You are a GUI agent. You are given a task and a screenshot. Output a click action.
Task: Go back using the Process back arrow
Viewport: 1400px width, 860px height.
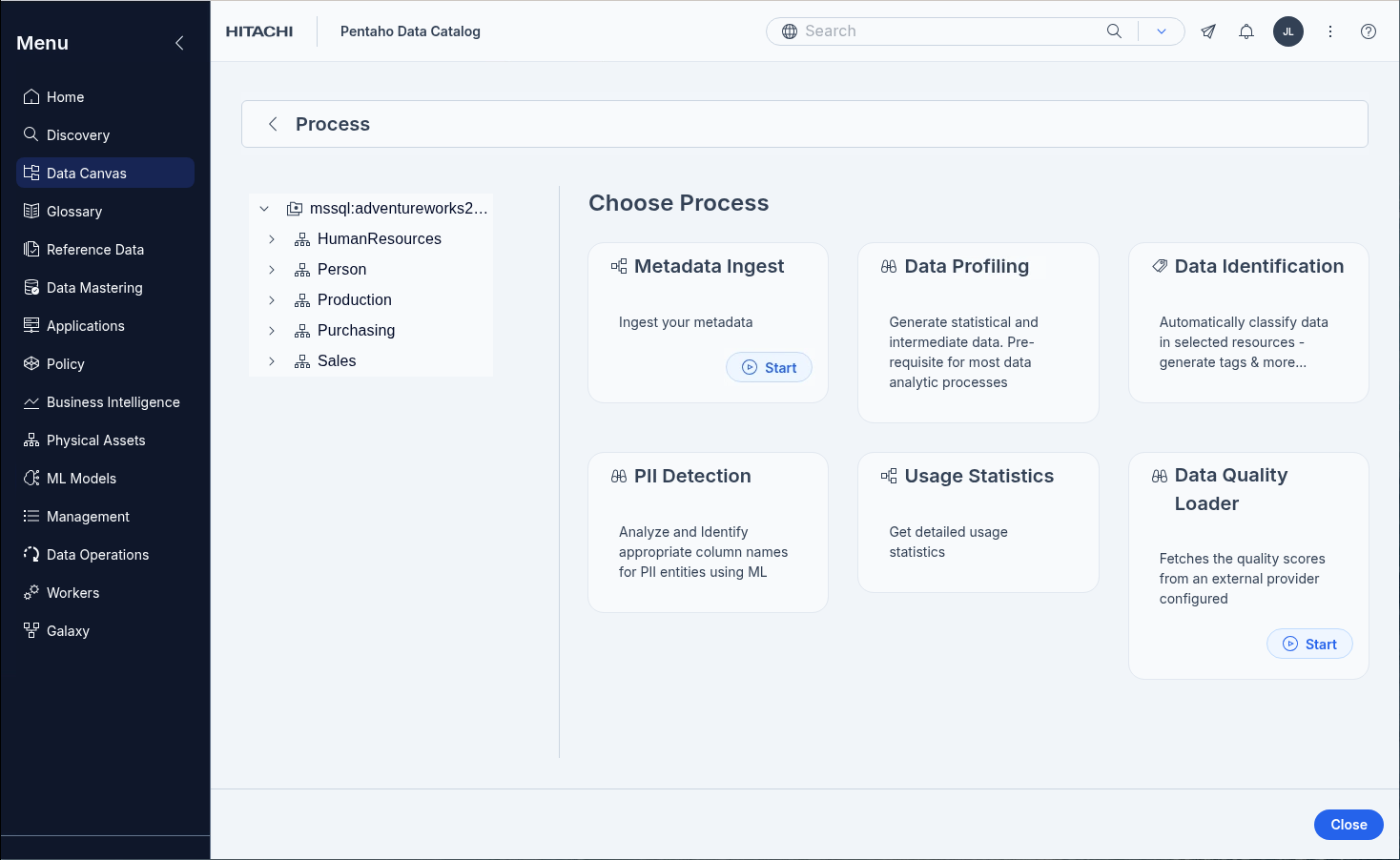point(273,124)
